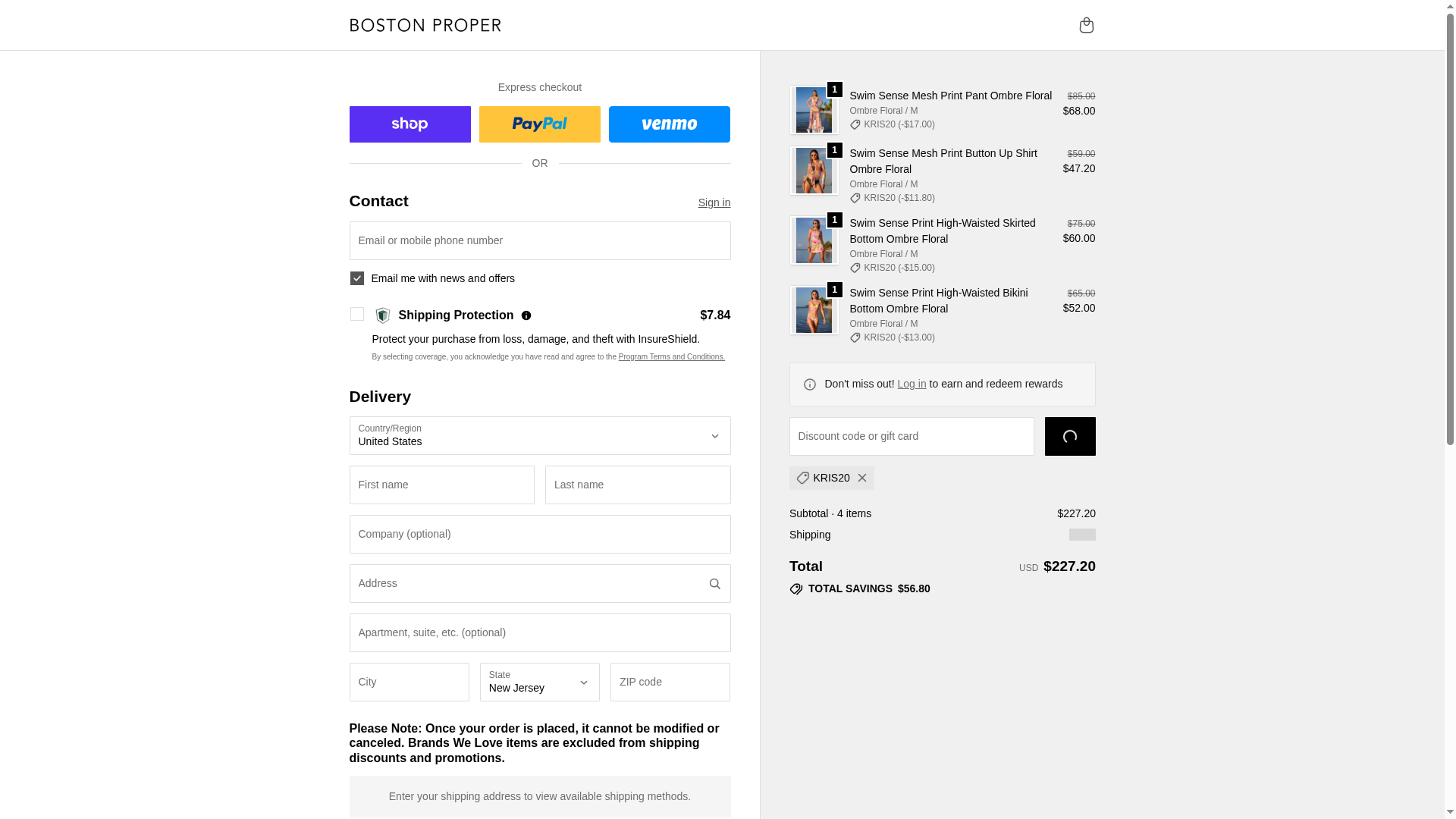The width and height of the screenshot is (1456, 819).
Task: Click Log in to earn rewards
Action: pos(912,384)
